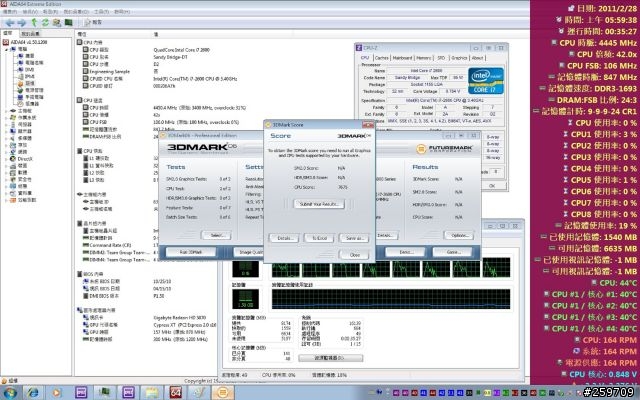
Task: Open Windows Media Player from the taskbar
Action: (56, 393)
